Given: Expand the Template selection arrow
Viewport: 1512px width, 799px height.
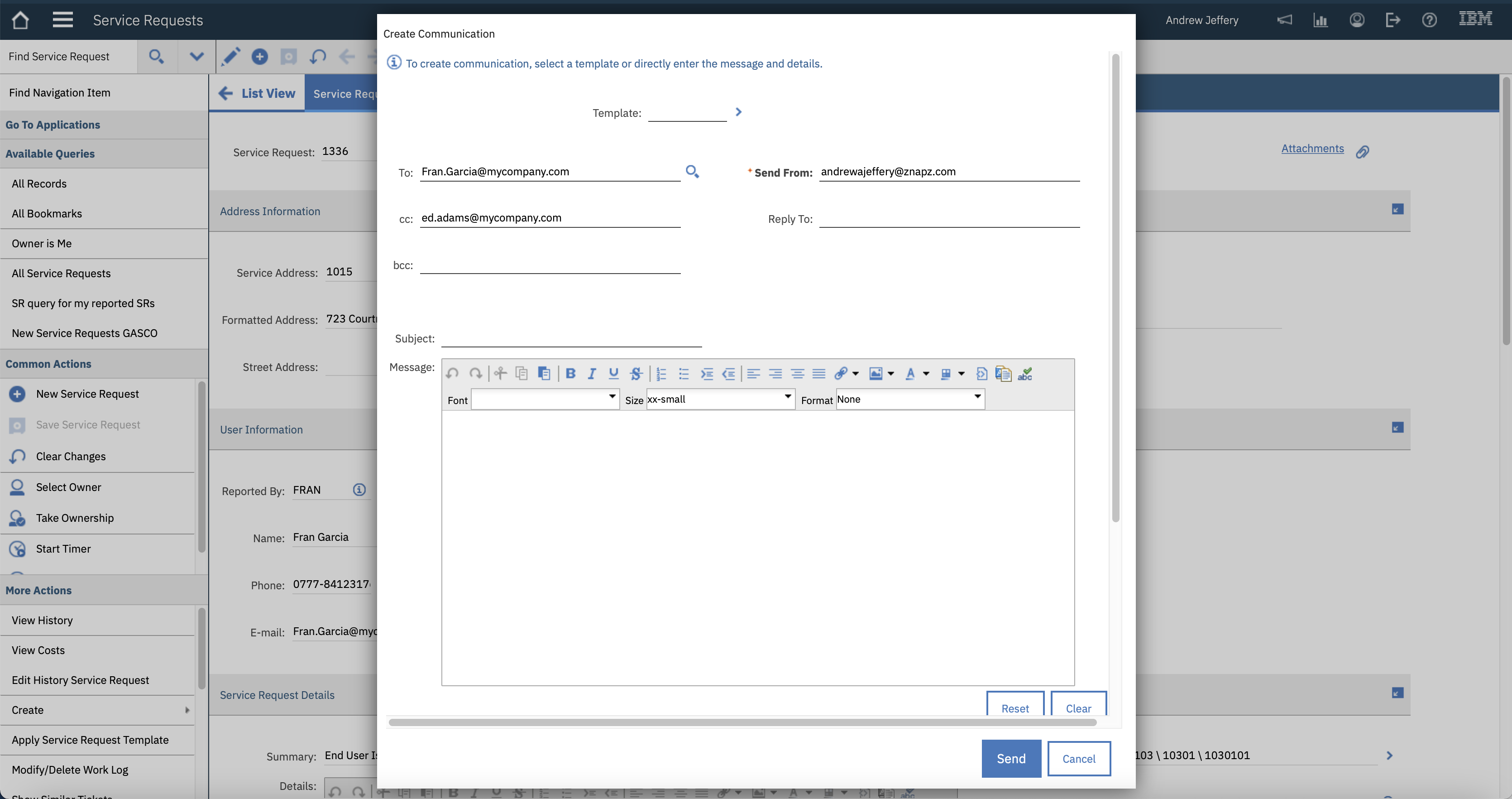Looking at the screenshot, I should (738, 111).
